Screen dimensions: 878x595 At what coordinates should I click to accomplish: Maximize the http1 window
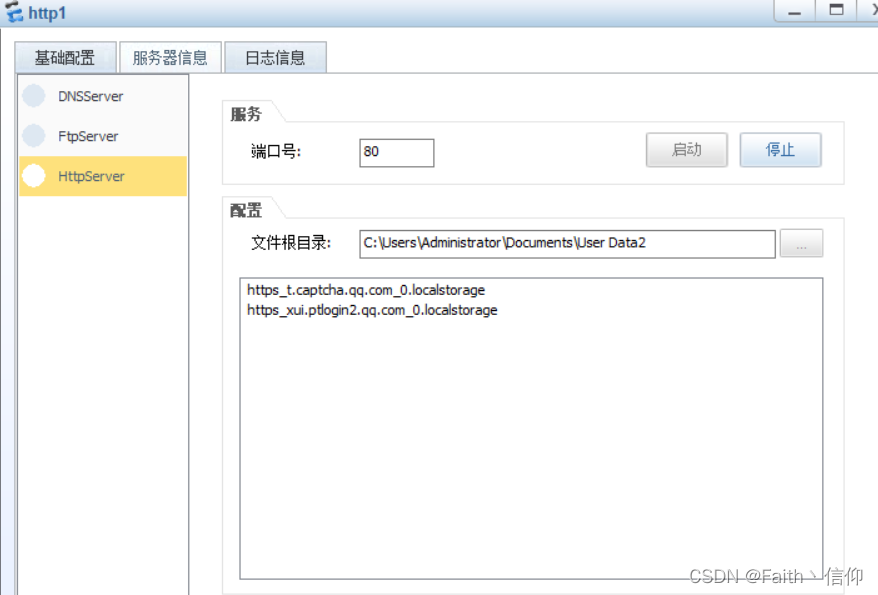click(837, 10)
